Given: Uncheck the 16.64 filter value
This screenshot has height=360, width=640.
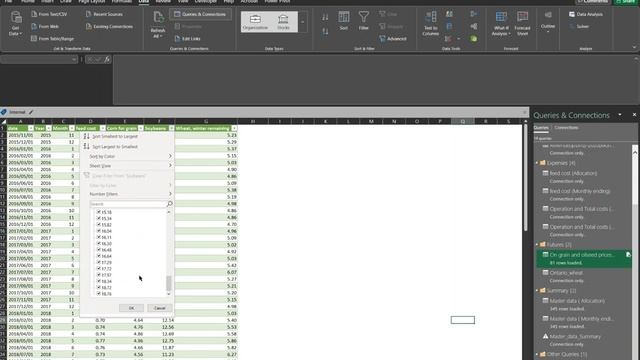Looking at the screenshot, I should [98, 256].
